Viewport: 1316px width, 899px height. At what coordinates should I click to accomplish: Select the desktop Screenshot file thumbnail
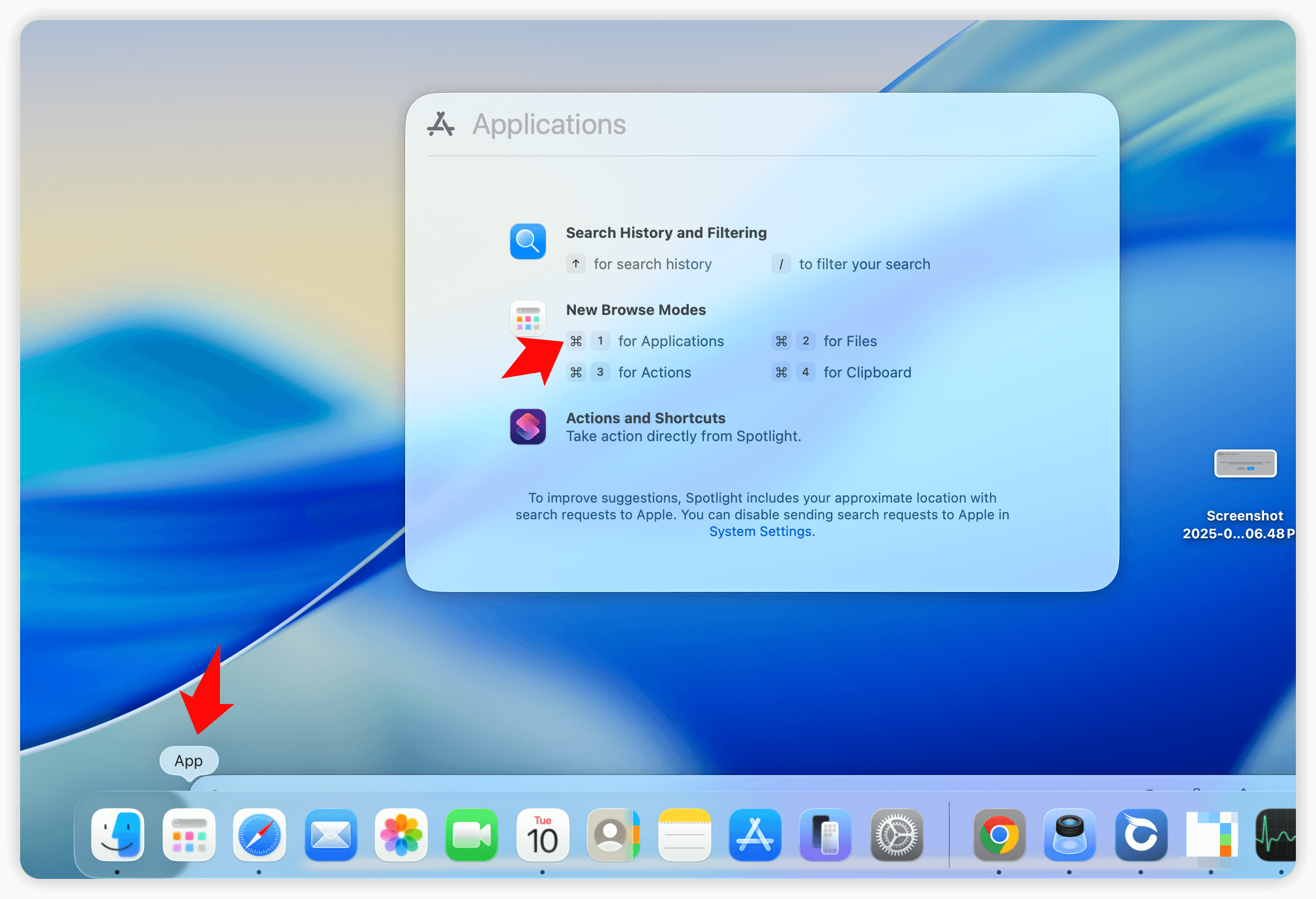(1245, 464)
